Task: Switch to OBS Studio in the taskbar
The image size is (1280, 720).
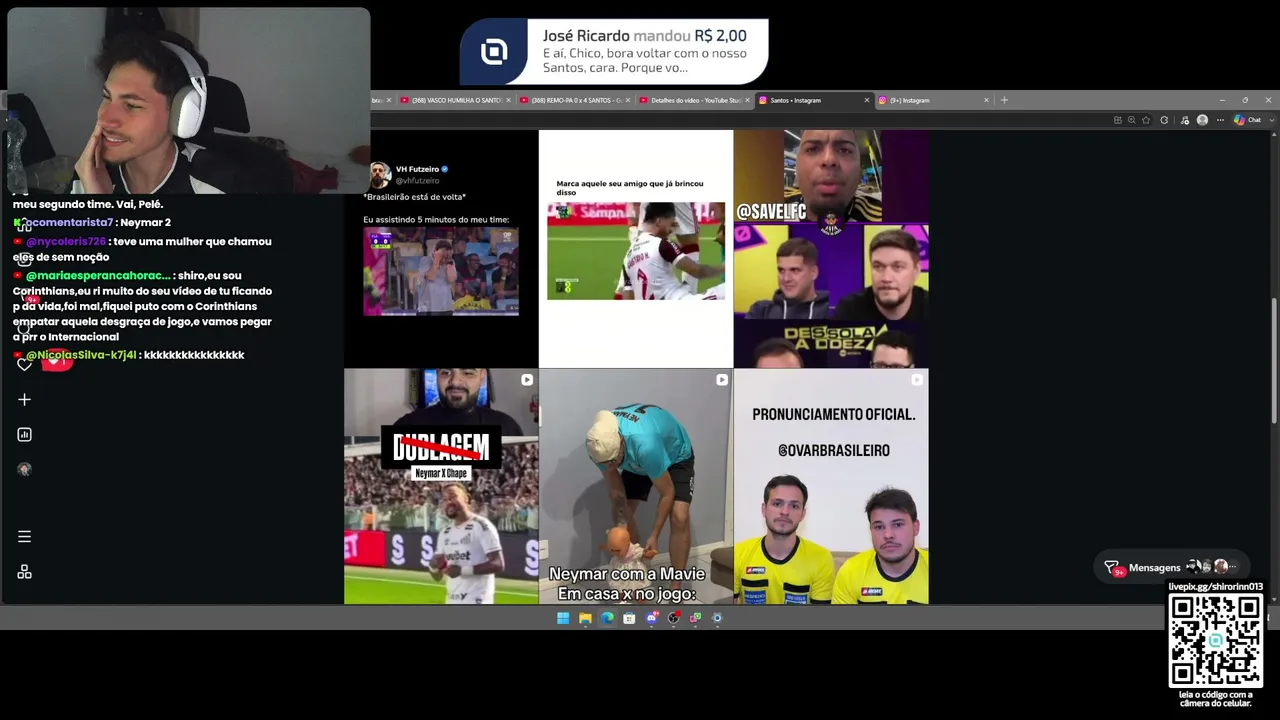Action: (x=673, y=618)
